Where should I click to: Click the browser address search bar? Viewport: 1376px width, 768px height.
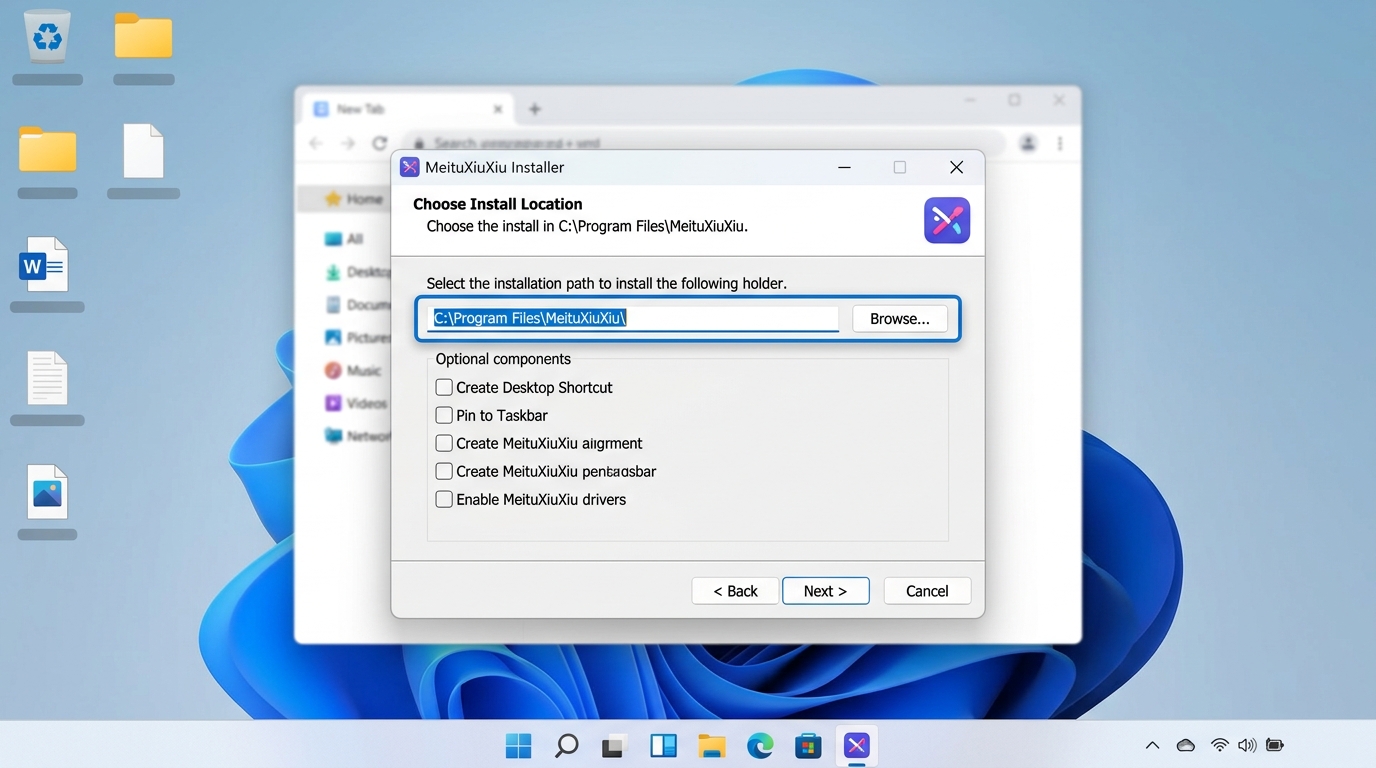coord(704,143)
